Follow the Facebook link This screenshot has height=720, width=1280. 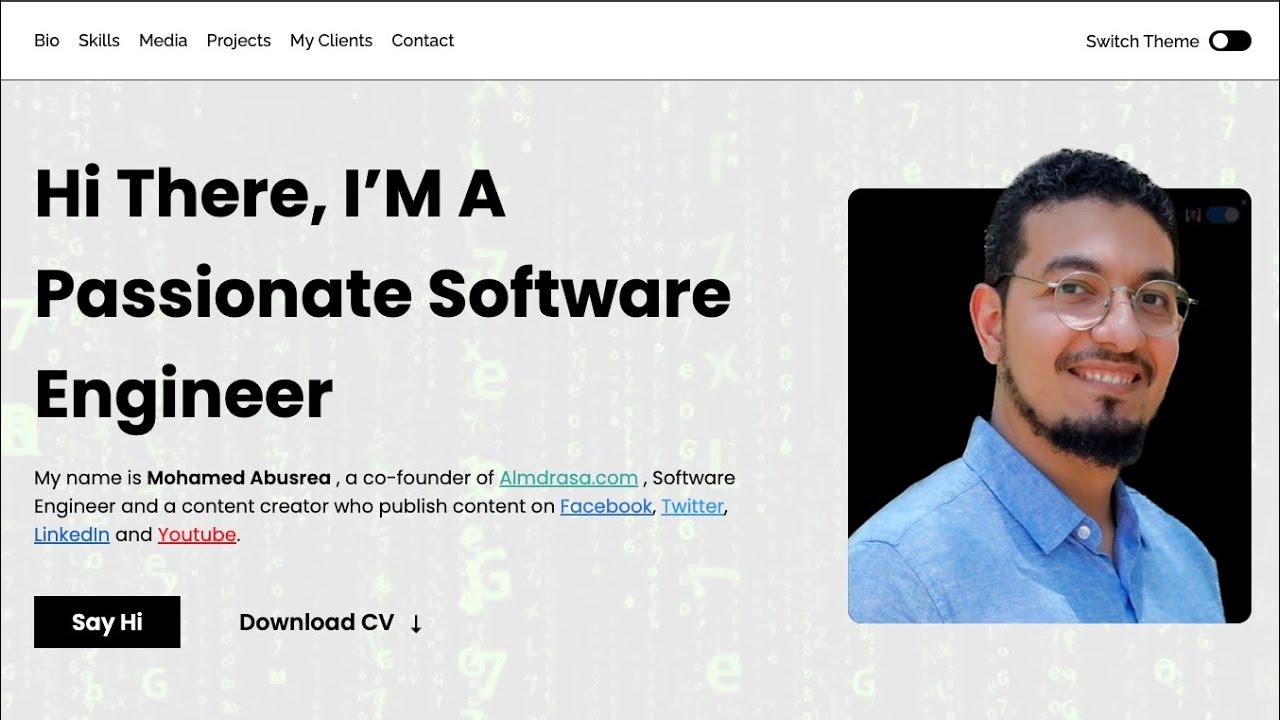(x=606, y=506)
